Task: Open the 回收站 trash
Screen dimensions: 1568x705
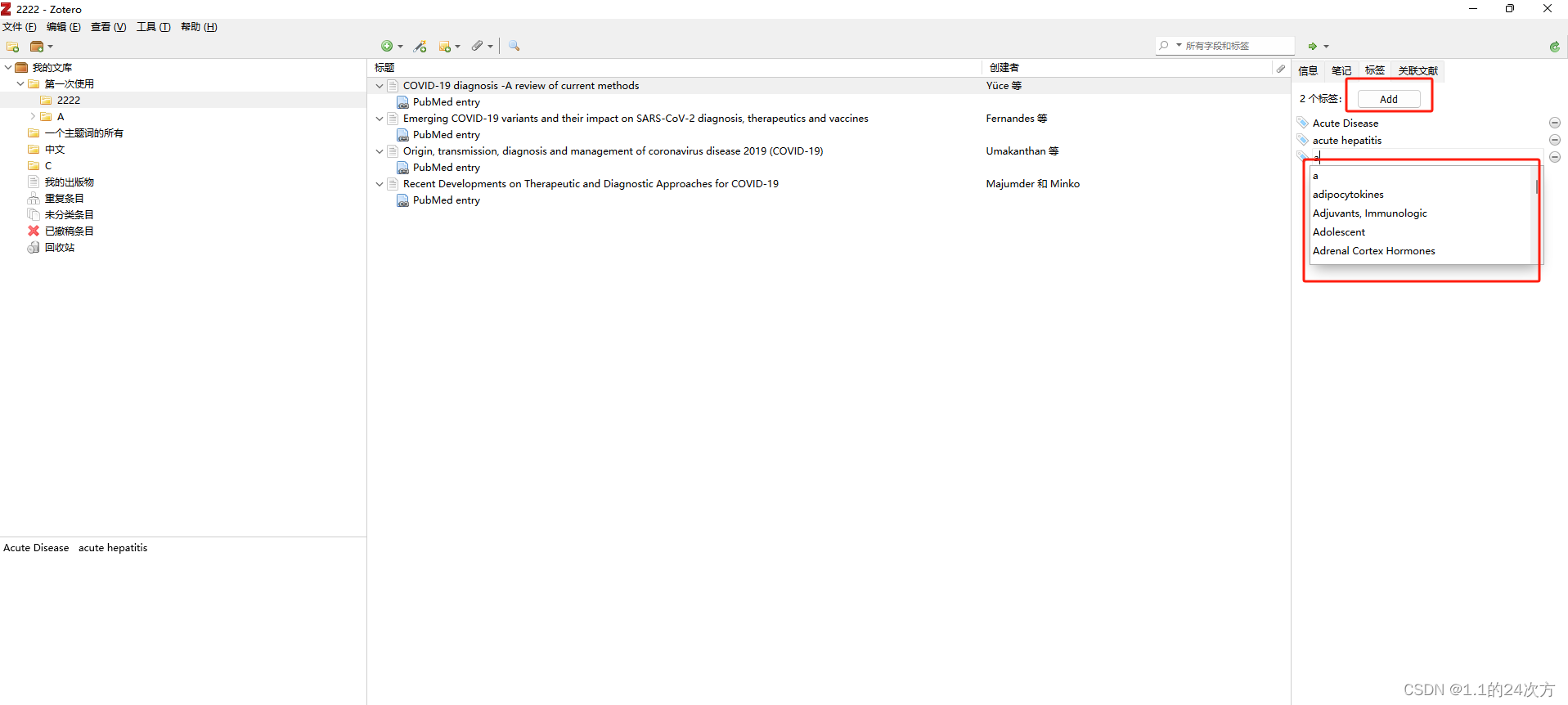Action: click(60, 247)
